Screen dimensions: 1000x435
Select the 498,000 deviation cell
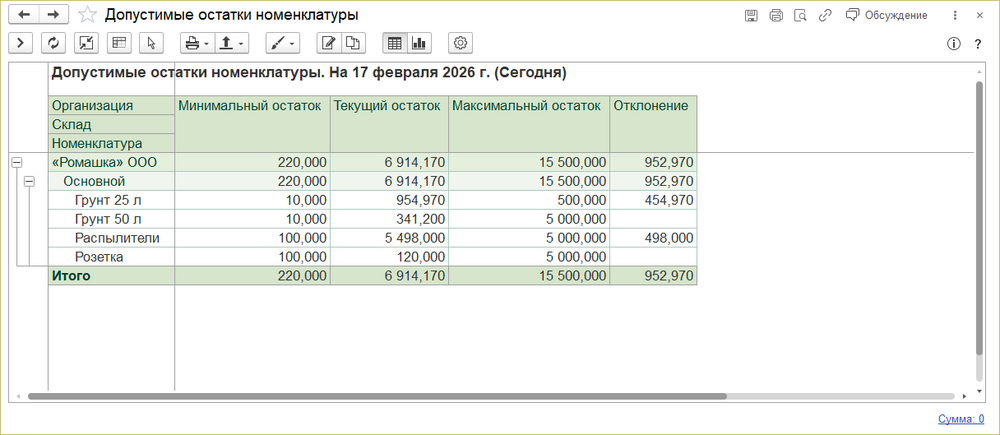[653, 239]
